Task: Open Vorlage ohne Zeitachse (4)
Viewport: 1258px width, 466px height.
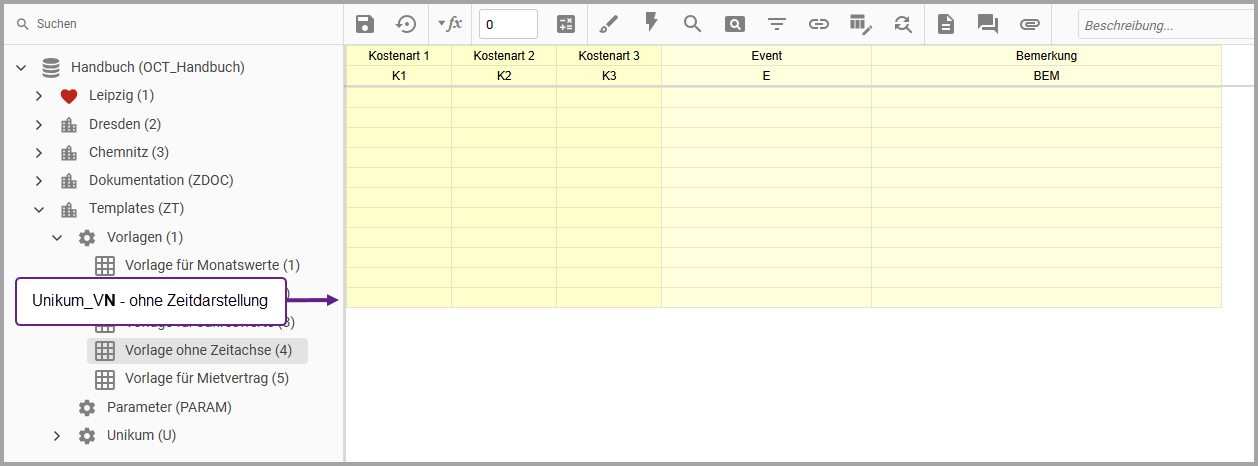Action: pos(208,350)
